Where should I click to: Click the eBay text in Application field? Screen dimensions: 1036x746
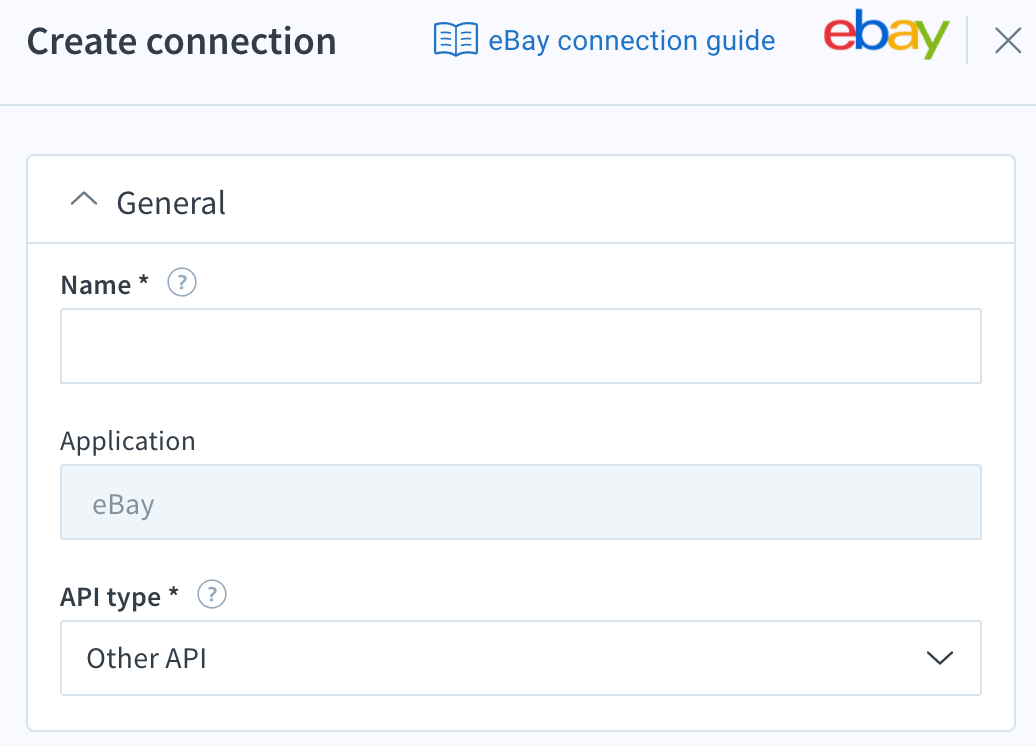[x=123, y=505]
